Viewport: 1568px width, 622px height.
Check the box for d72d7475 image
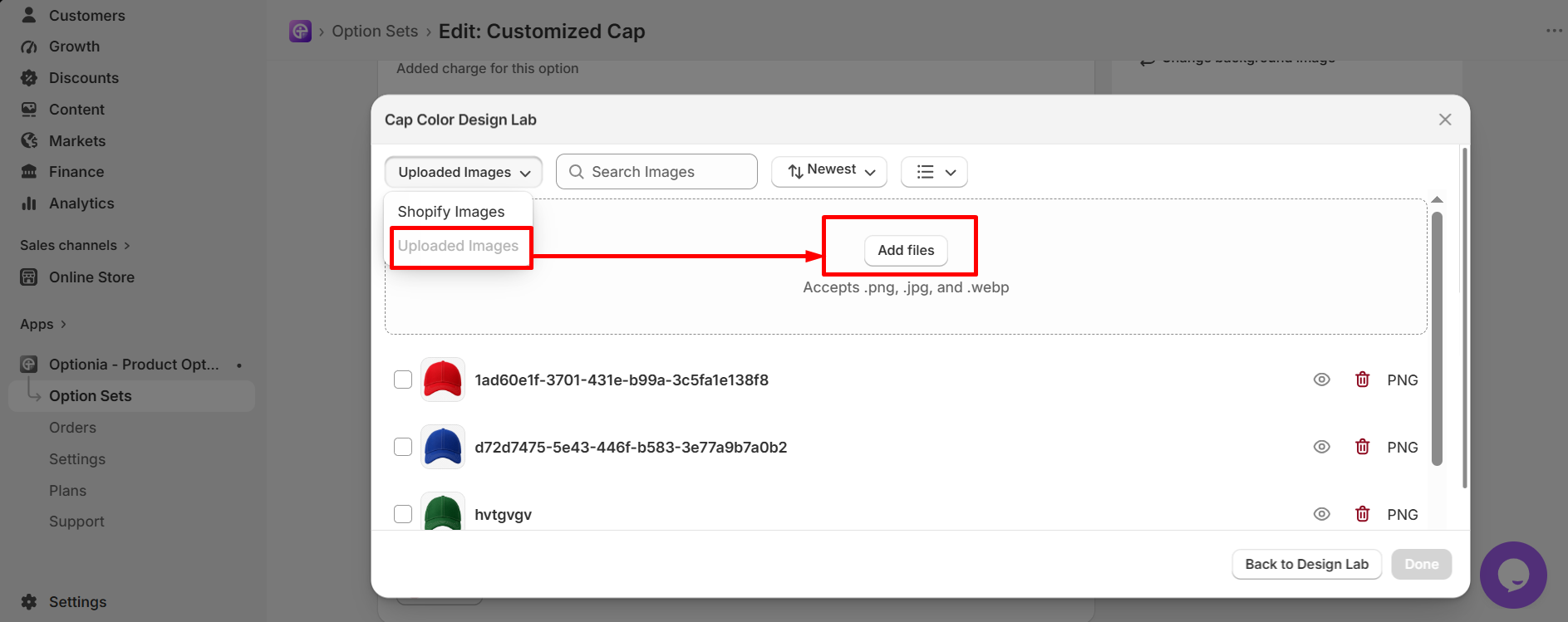coord(403,447)
